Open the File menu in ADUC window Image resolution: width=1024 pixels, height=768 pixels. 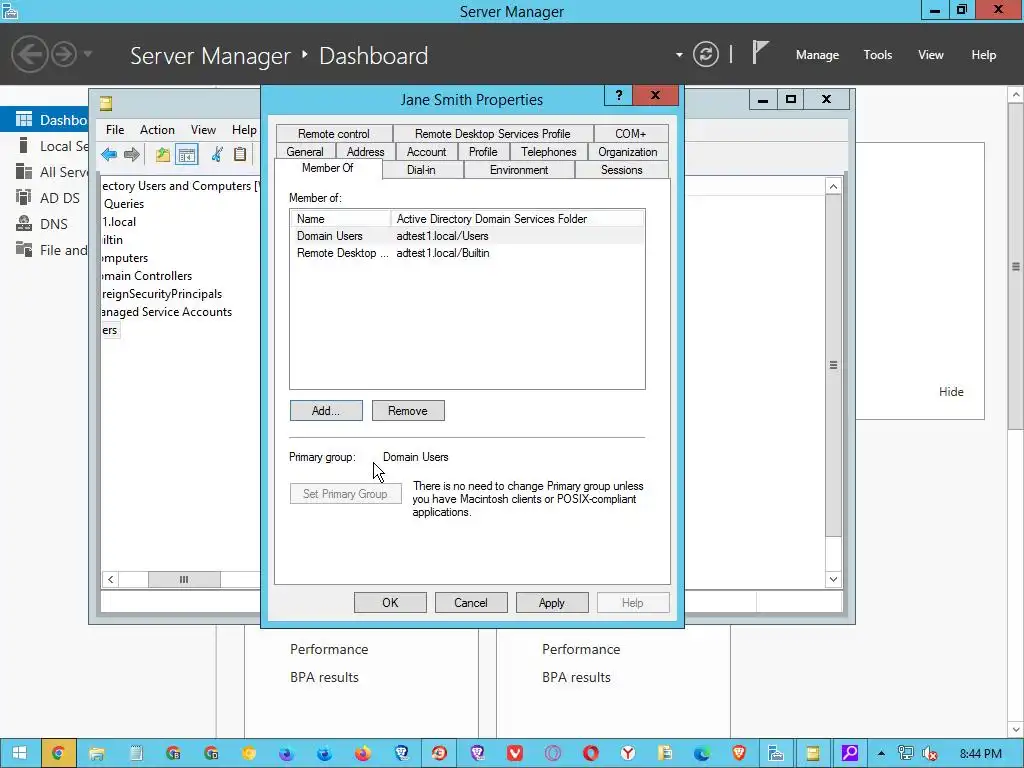115,129
